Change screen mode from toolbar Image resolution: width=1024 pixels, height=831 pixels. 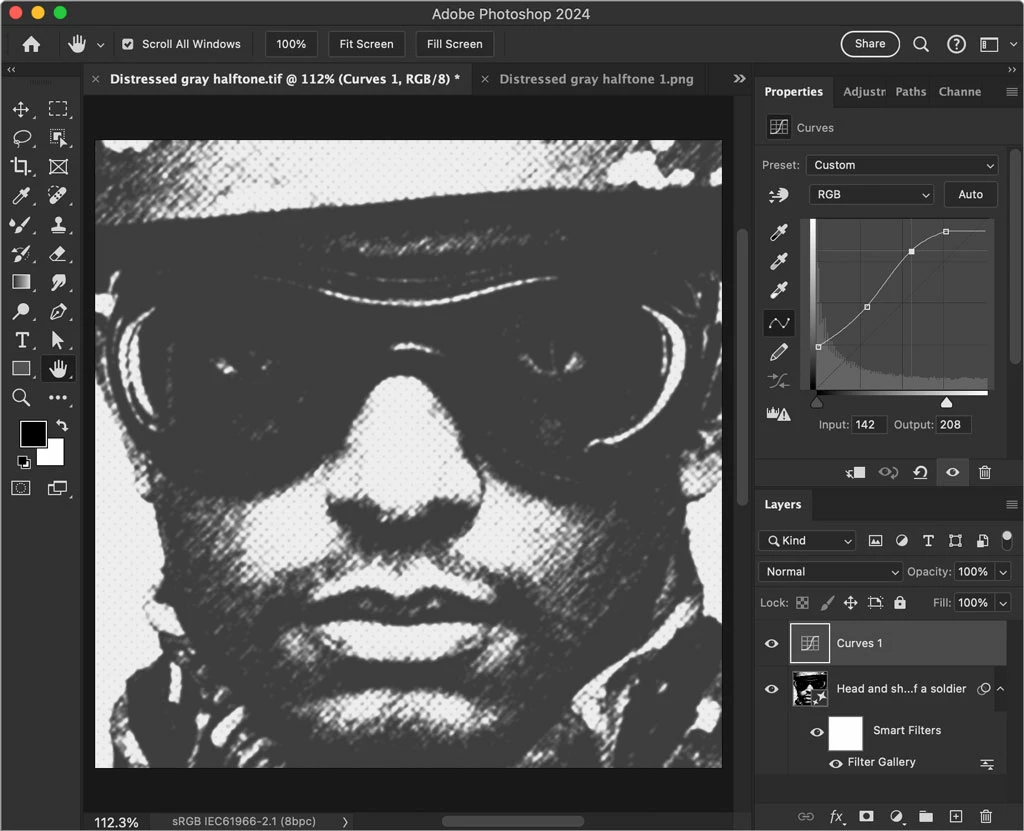[58, 488]
